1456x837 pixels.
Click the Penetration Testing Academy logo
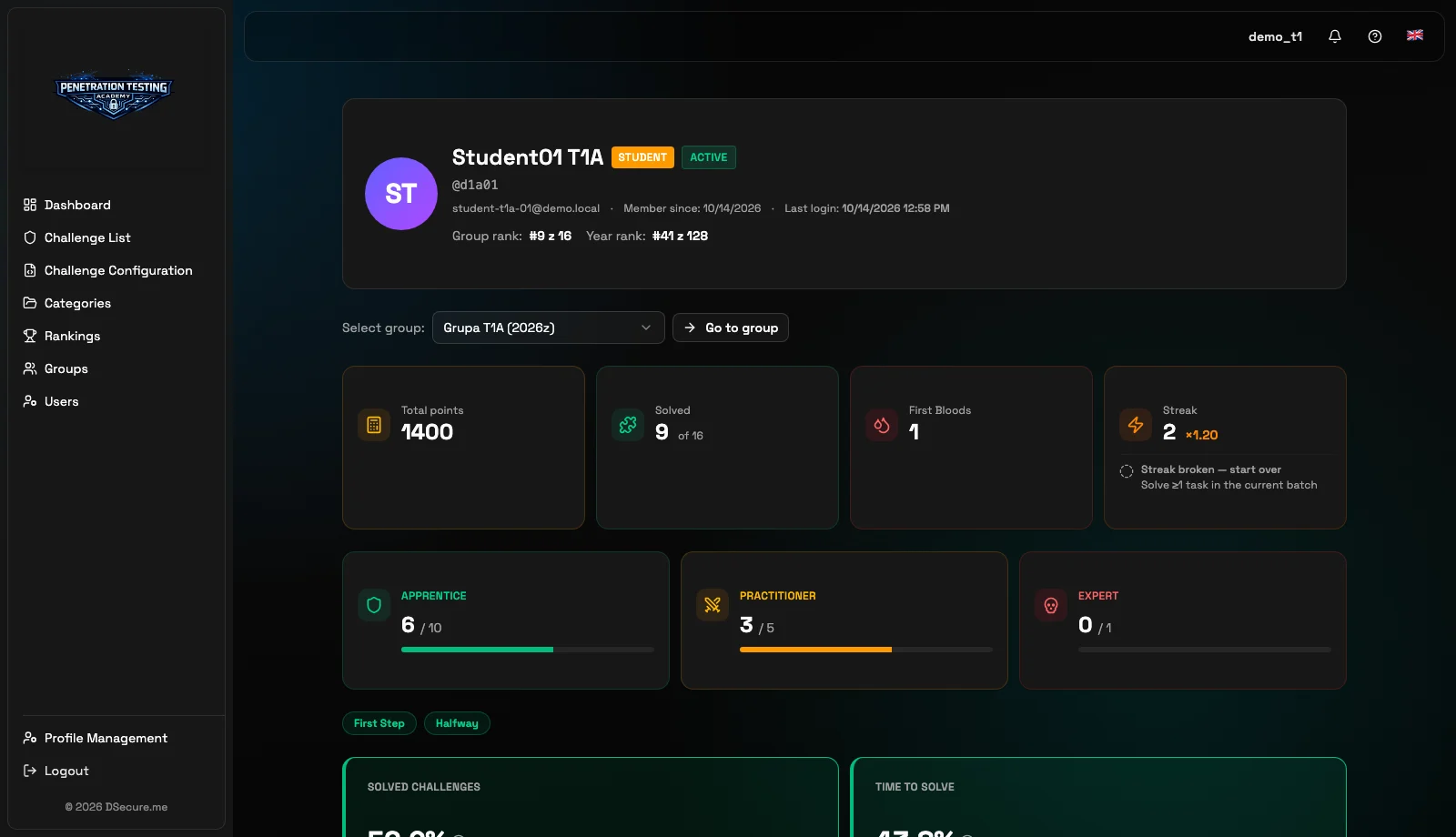pyautogui.click(x=114, y=95)
